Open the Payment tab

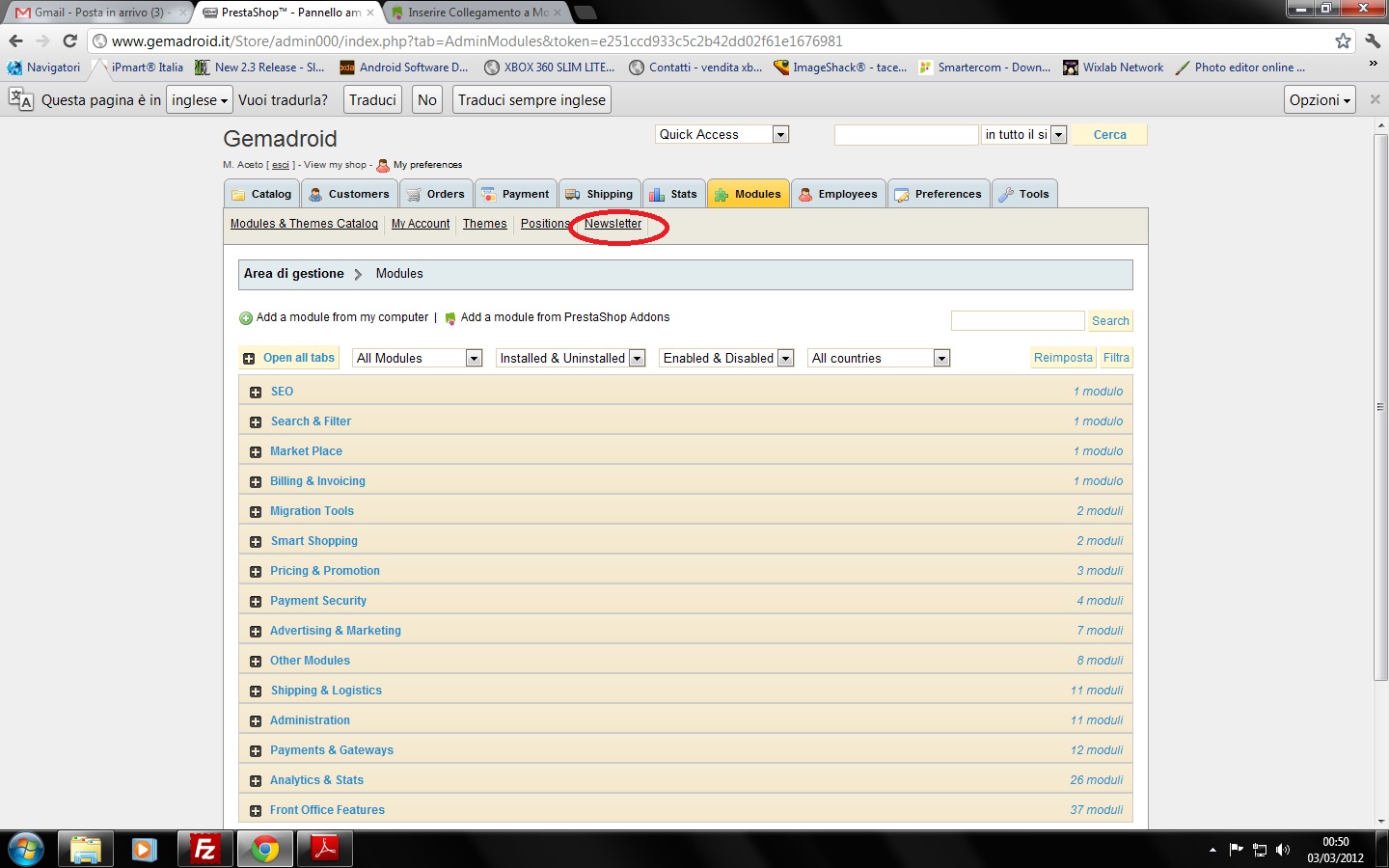pyautogui.click(x=516, y=194)
